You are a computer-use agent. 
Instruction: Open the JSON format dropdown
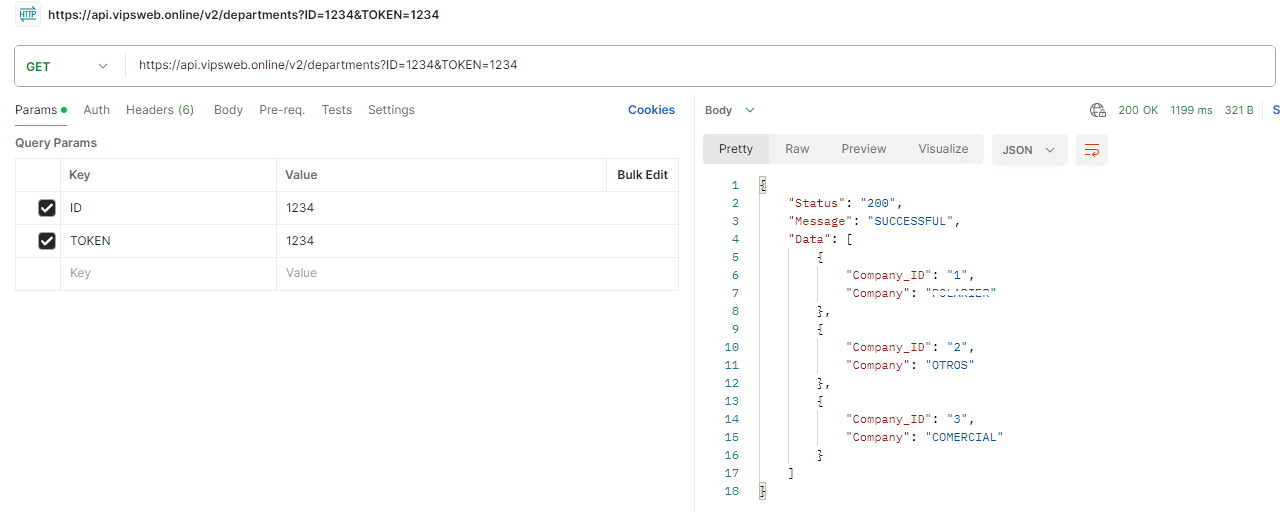pyautogui.click(x=1029, y=149)
